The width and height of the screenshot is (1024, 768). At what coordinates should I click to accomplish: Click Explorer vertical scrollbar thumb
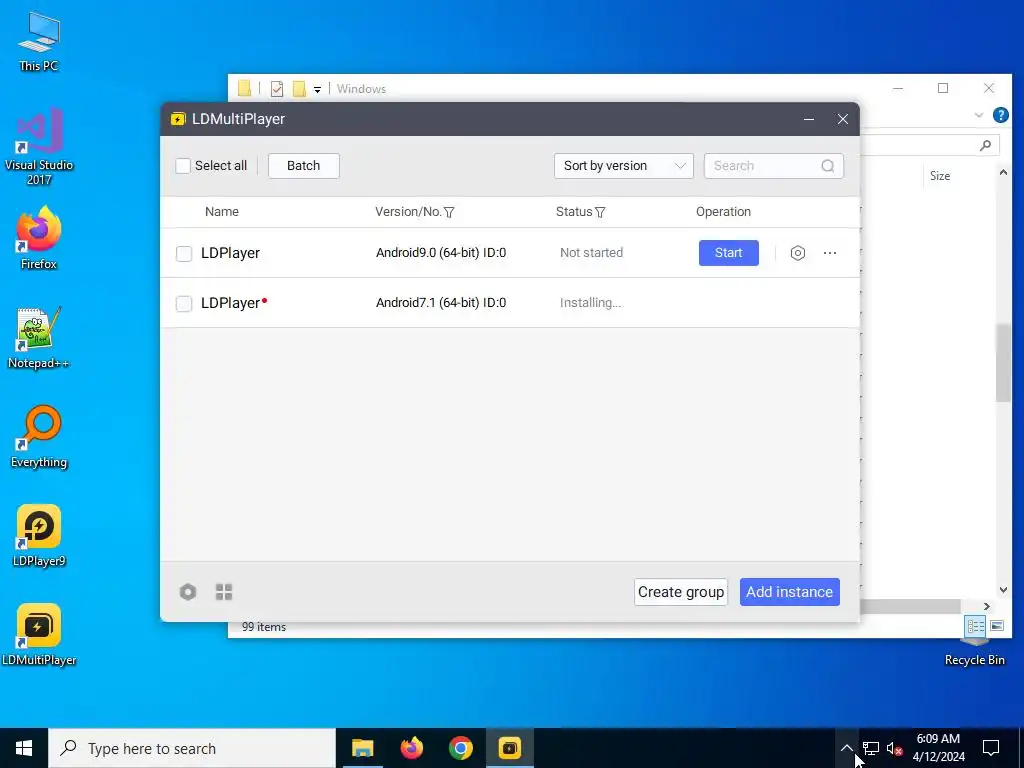coord(1003,362)
